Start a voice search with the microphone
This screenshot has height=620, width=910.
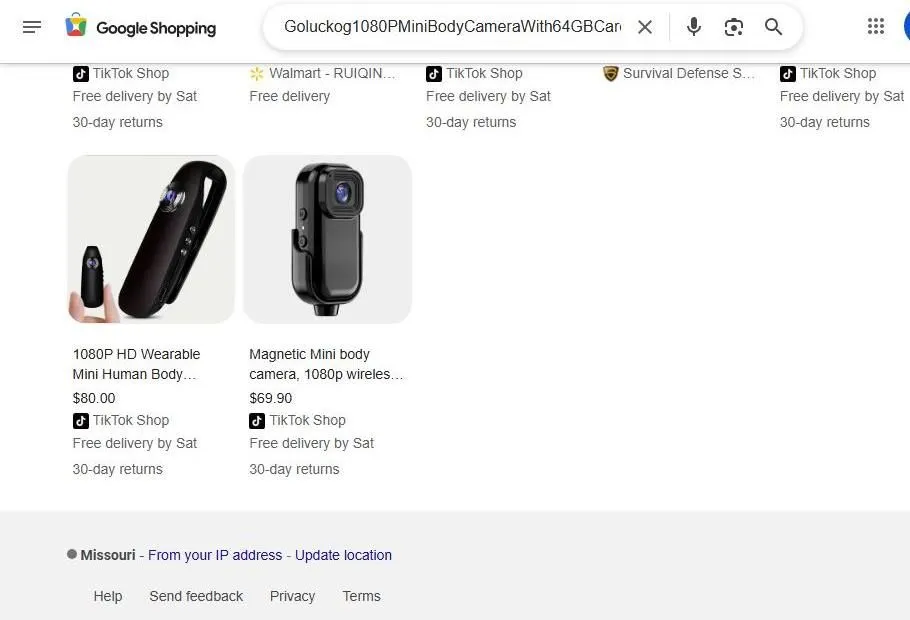pyautogui.click(x=693, y=27)
